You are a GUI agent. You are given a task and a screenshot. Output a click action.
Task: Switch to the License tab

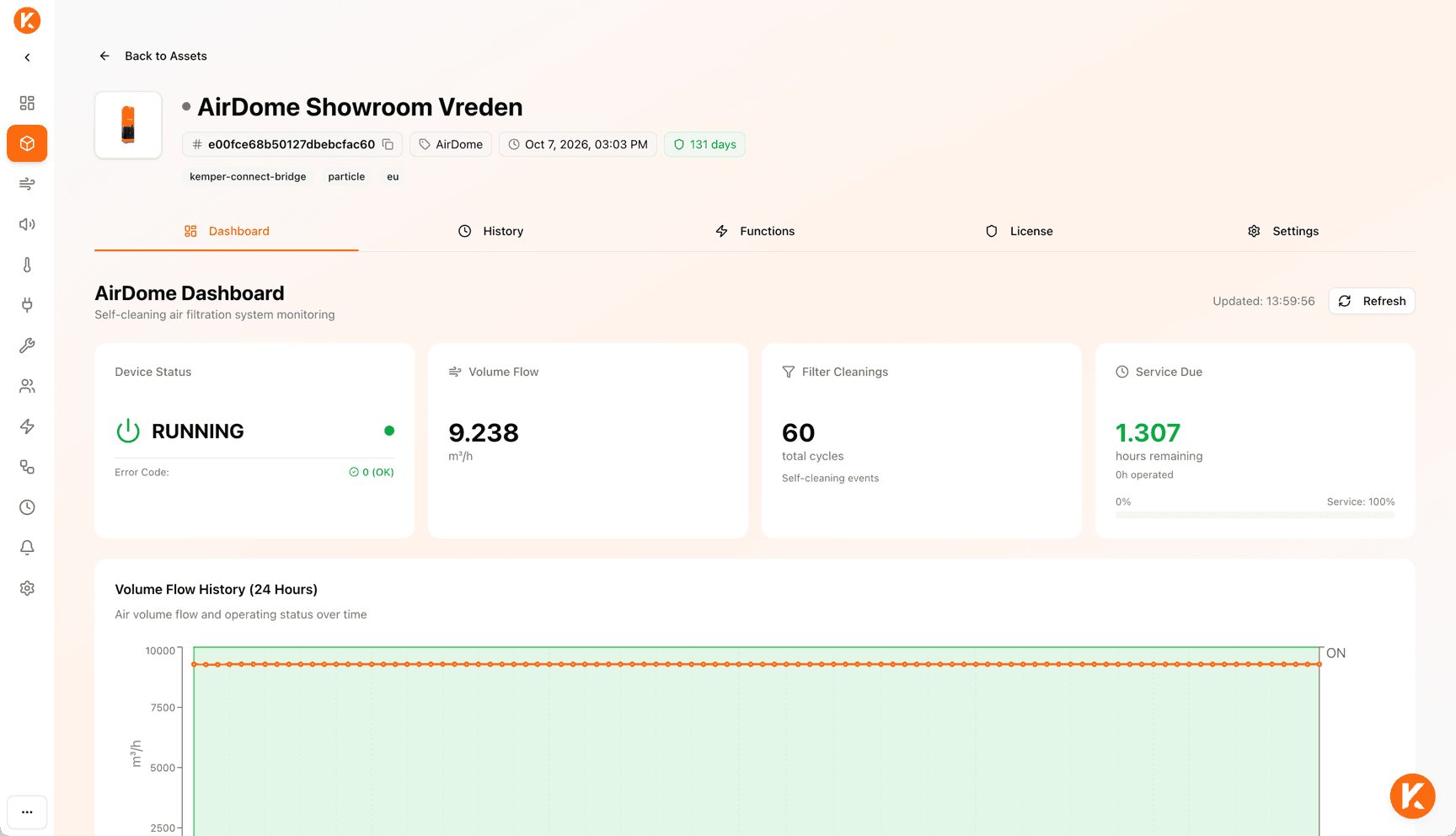(1019, 231)
